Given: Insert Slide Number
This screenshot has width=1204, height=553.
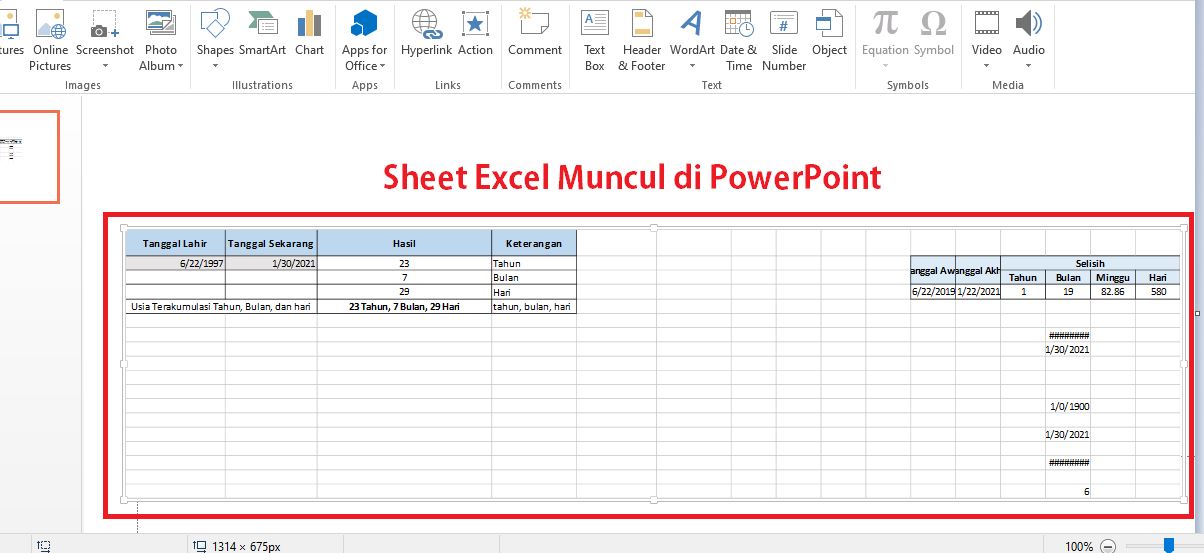Looking at the screenshot, I should (784, 40).
